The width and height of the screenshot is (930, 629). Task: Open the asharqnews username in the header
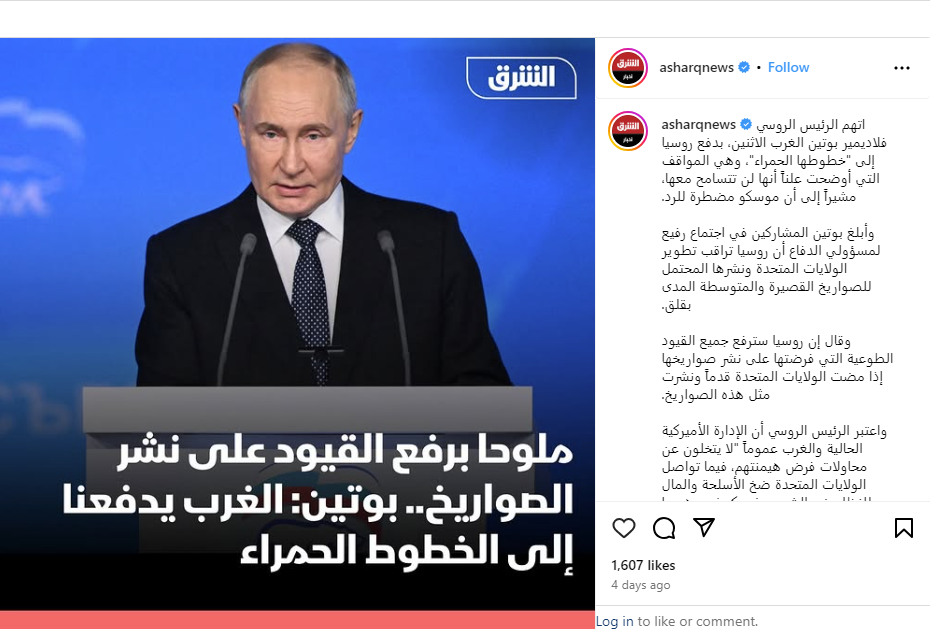pos(696,68)
